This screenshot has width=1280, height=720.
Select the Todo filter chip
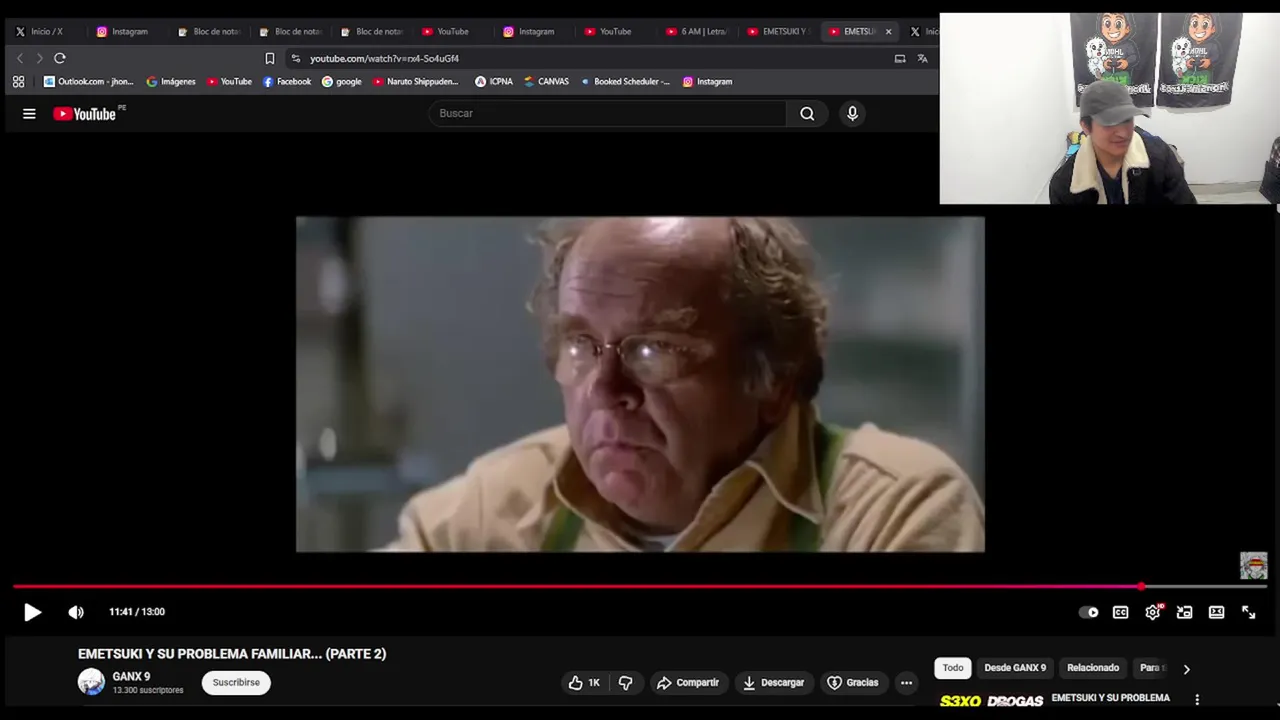pos(953,668)
